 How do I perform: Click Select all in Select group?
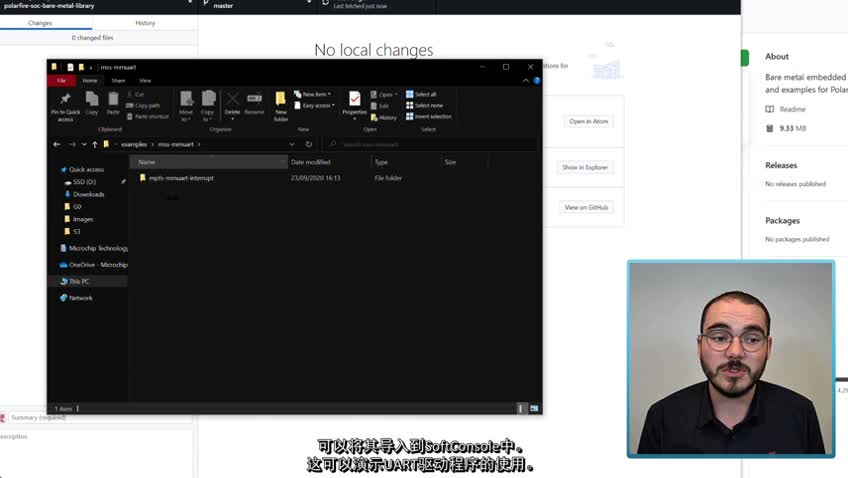420,94
